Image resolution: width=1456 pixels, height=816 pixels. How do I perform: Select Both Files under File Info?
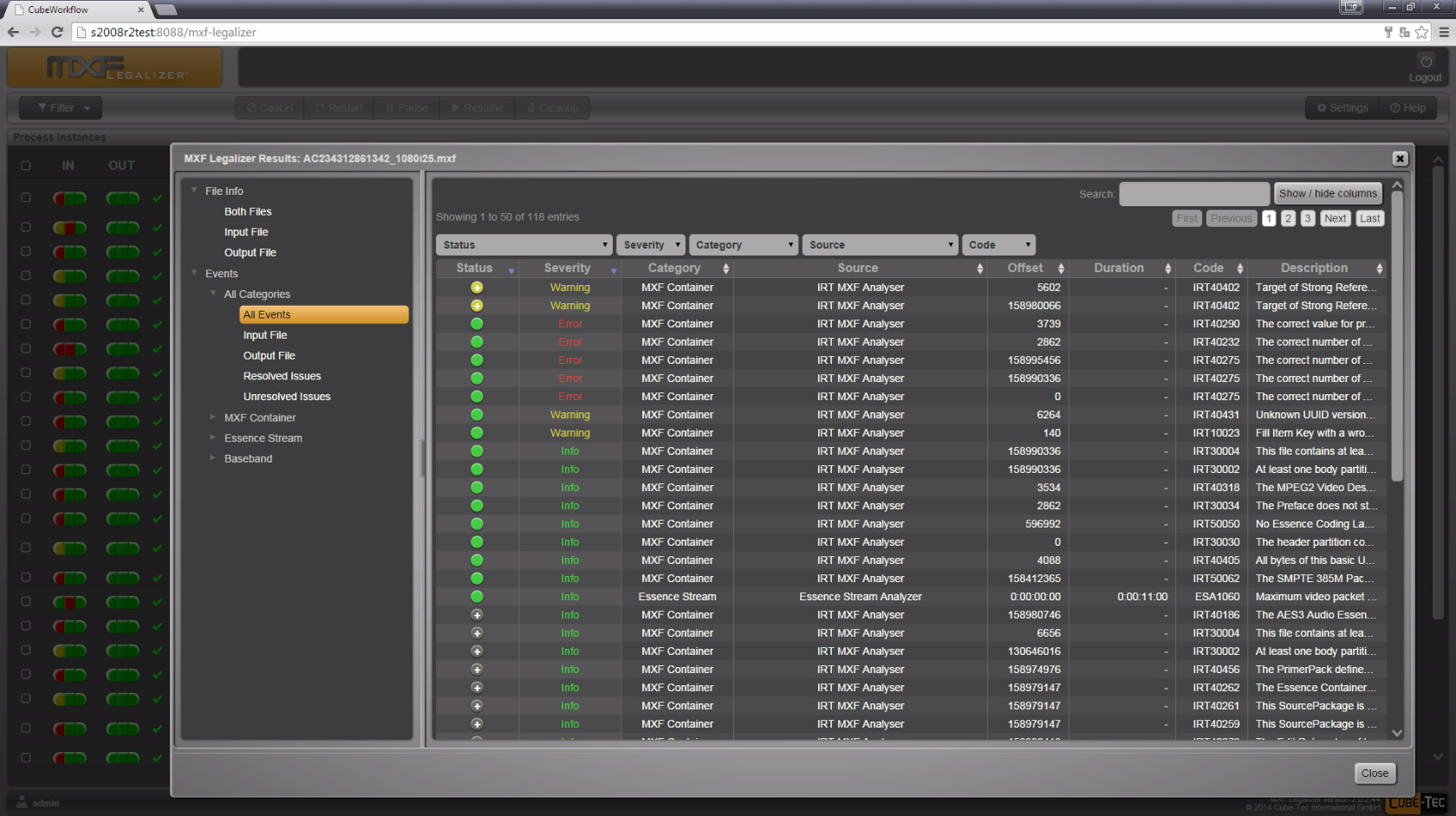tap(248, 211)
